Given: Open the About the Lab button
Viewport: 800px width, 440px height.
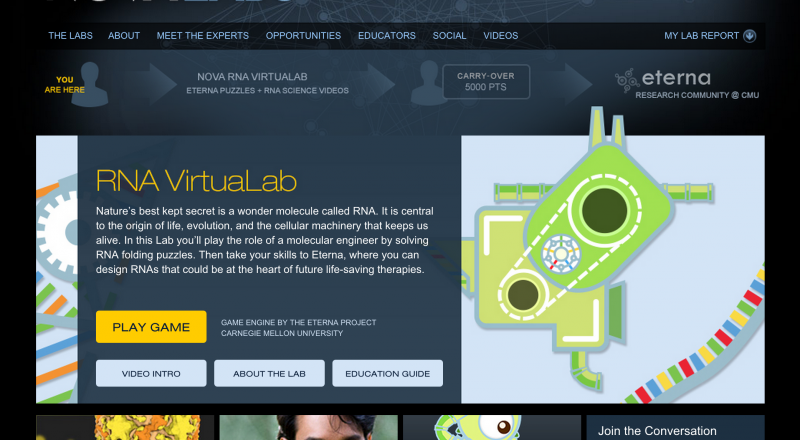Looking at the screenshot, I should coord(266,374).
